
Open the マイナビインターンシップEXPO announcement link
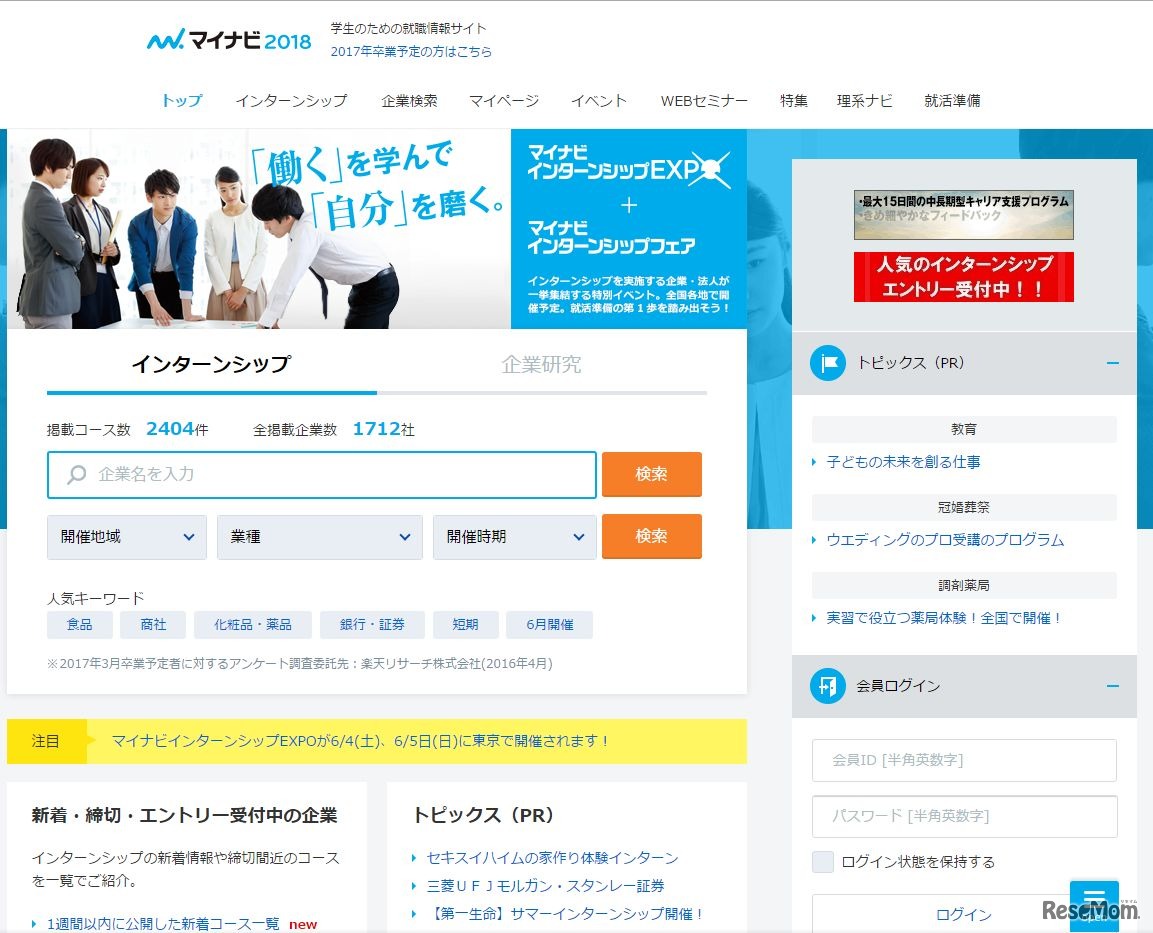point(360,741)
